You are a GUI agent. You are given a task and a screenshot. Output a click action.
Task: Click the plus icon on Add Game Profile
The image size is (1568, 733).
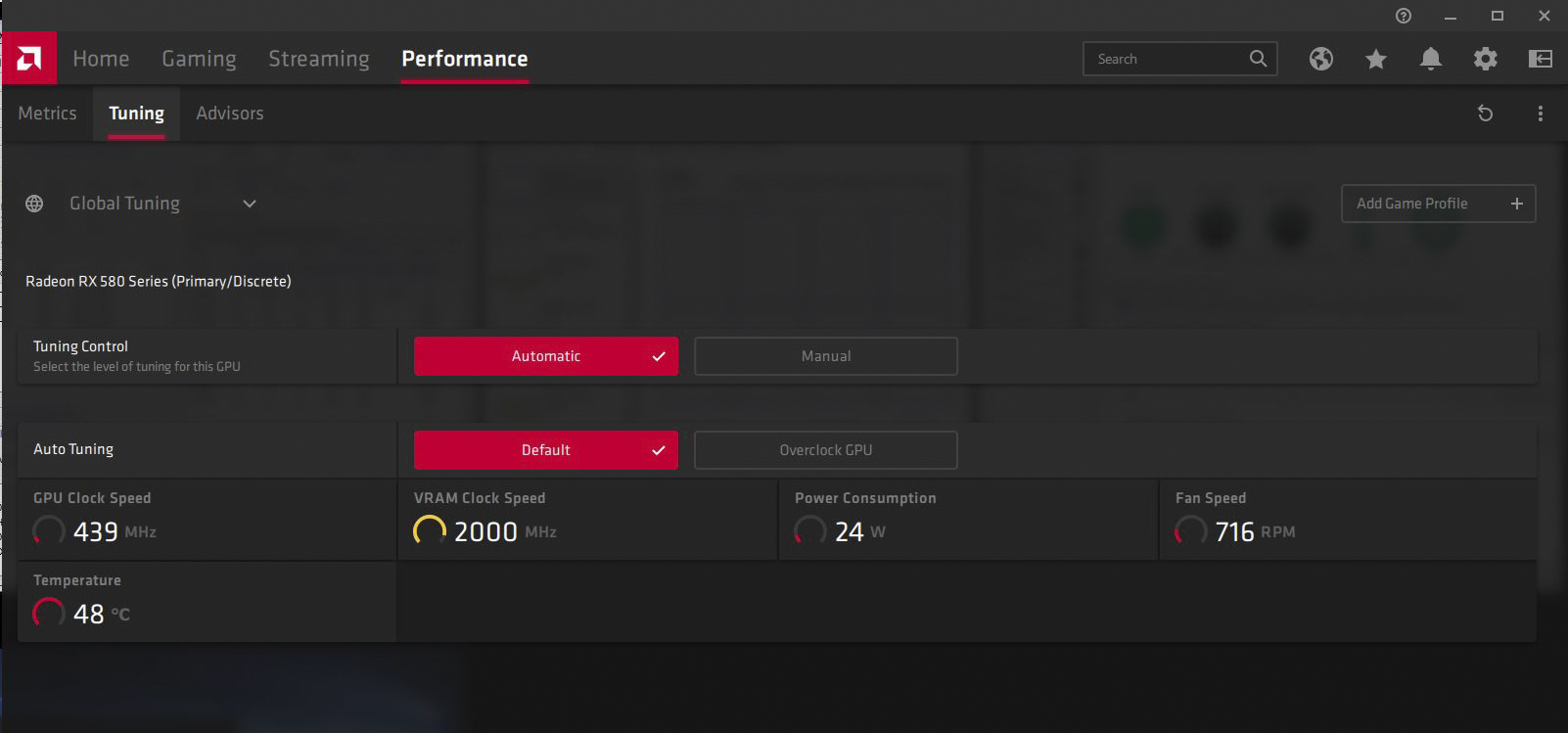pos(1517,204)
